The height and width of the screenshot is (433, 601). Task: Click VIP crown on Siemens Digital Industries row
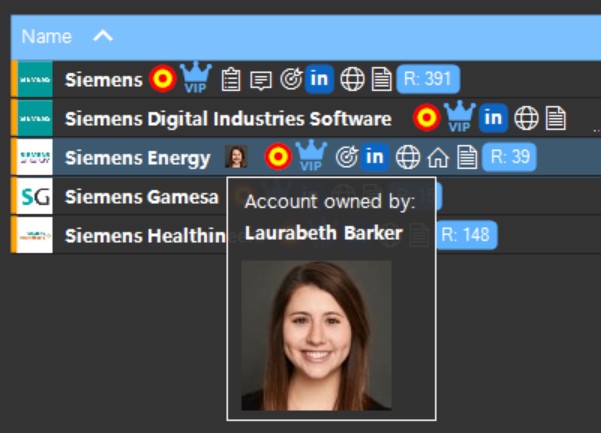459,116
